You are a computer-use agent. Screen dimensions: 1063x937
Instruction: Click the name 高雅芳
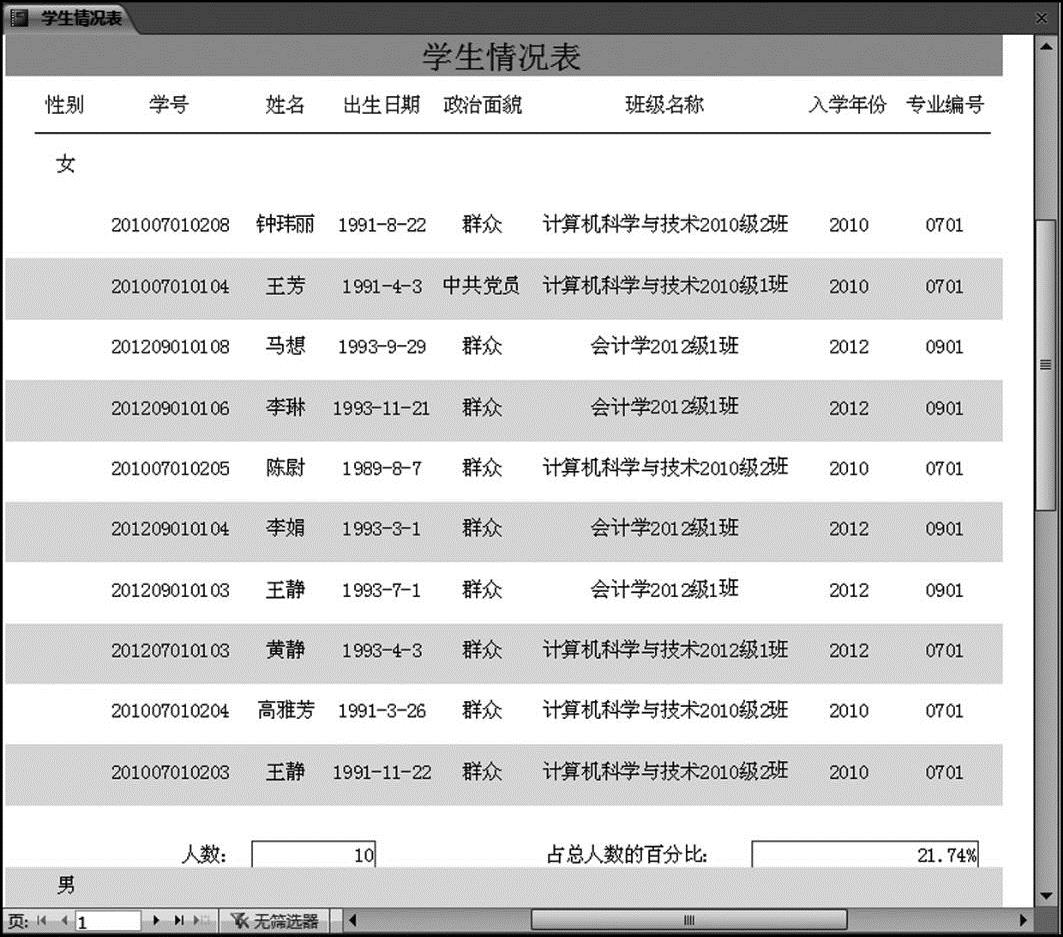(285, 711)
